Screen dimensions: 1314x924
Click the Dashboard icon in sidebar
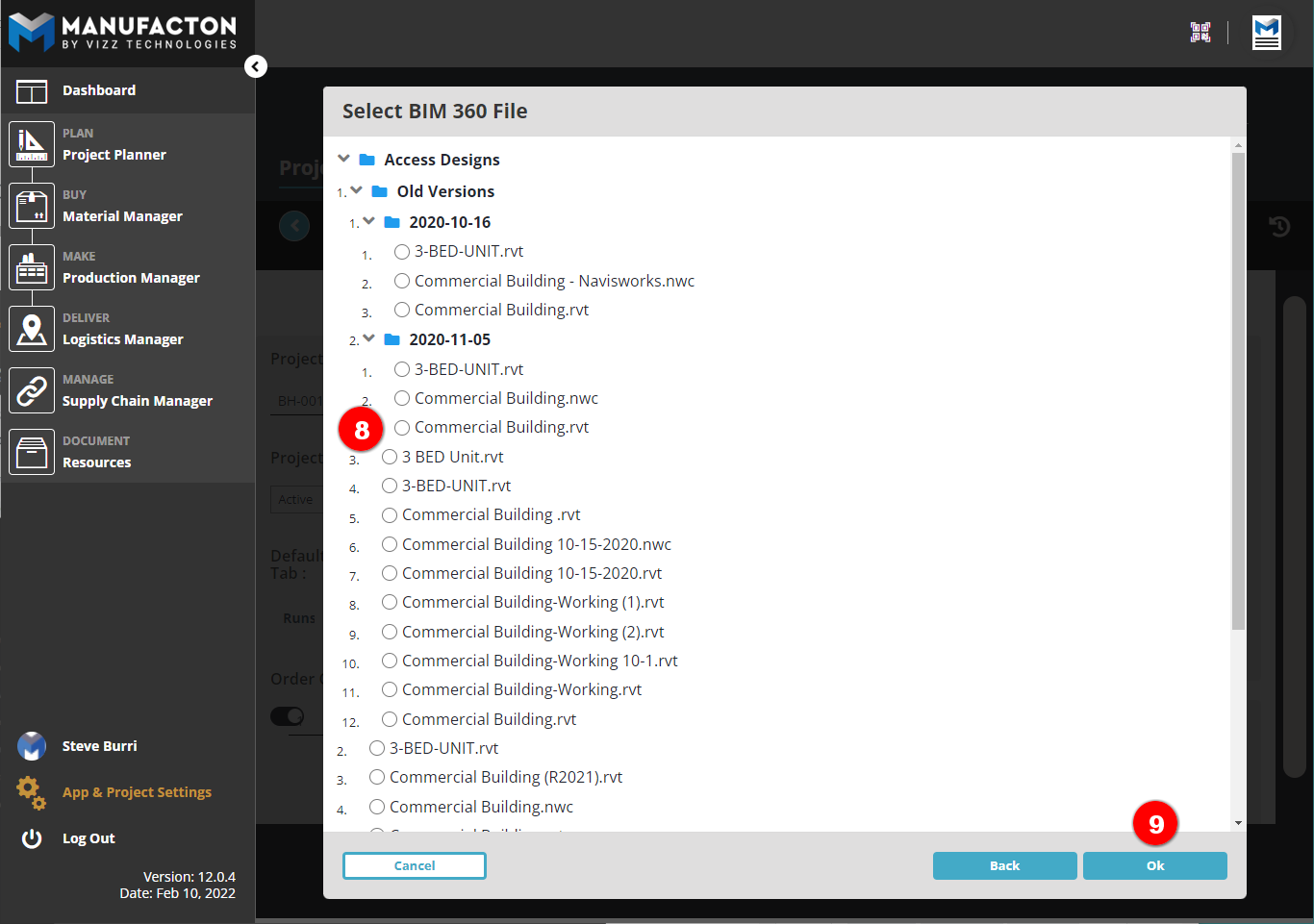click(x=32, y=91)
